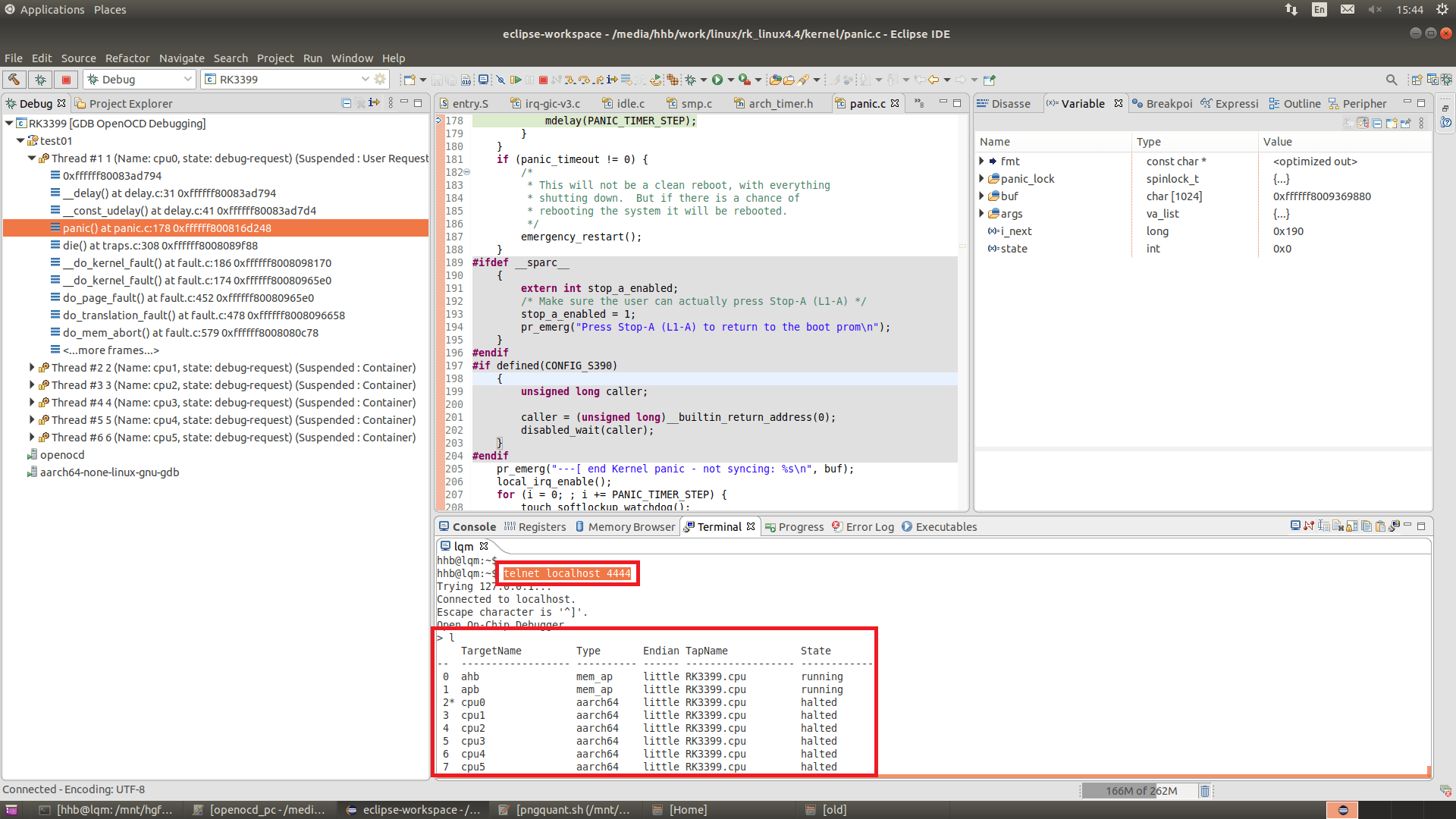Open the Window menu

point(352,58)
